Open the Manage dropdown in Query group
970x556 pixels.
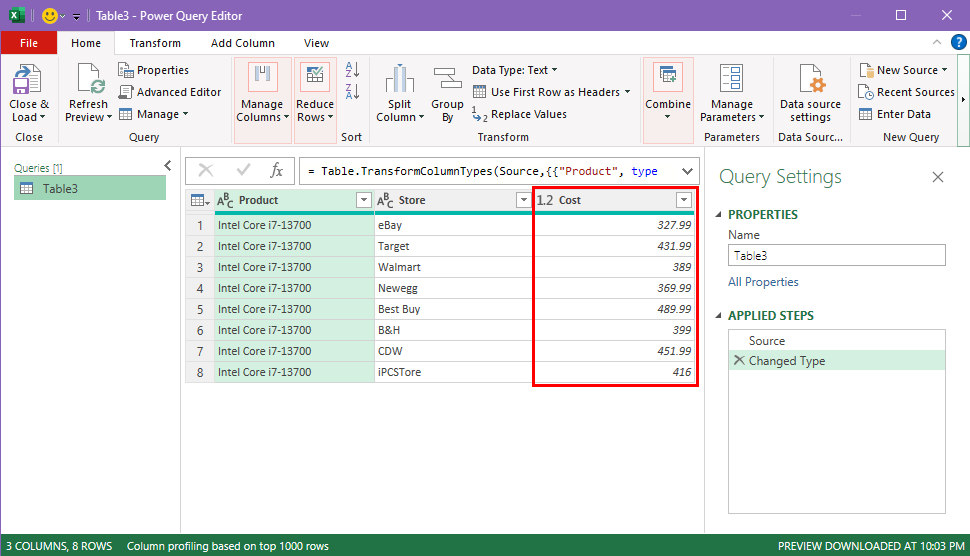[x=153, y=114]
